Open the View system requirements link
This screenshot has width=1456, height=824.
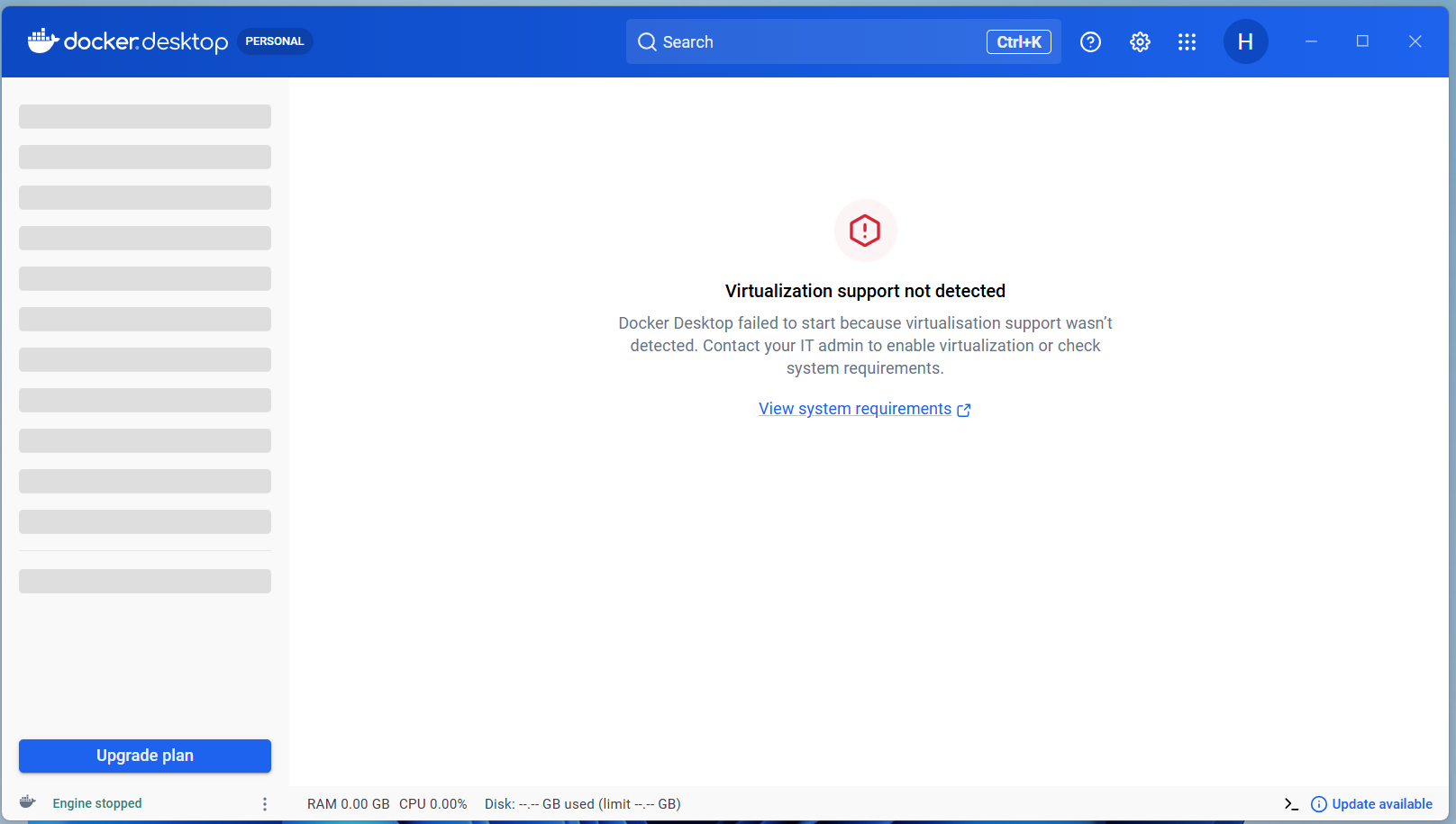(x=855, y=409)
